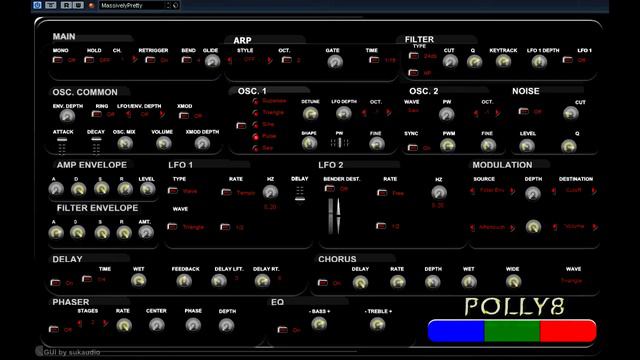Click the OSC. 2 PW knob
The image size is (640, 360).
coord(447,115)
